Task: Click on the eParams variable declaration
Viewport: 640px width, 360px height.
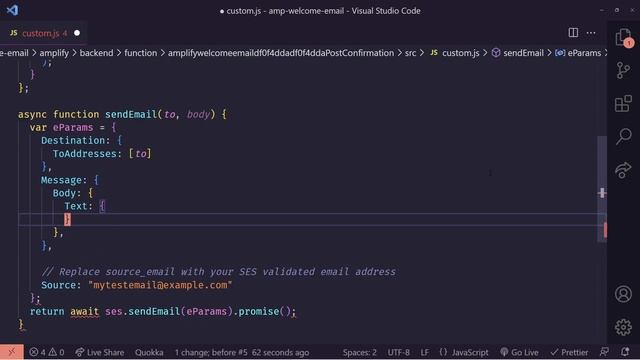Action: [x=73, y=127]
